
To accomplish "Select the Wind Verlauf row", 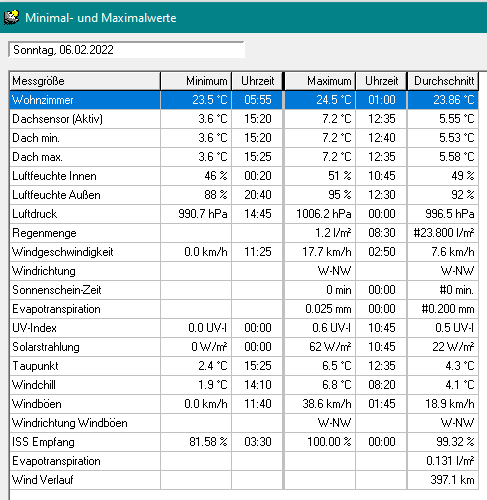I will click(244, 480).
